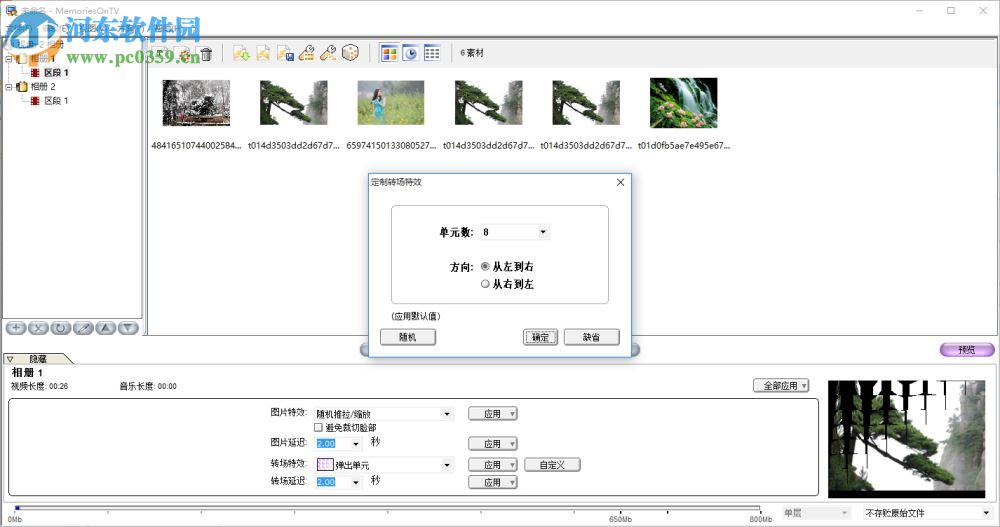This screenshot has height=527, width=1000.
Task: Open 应用 dropdown beside 转场延迟
Action: click(492, 482)
